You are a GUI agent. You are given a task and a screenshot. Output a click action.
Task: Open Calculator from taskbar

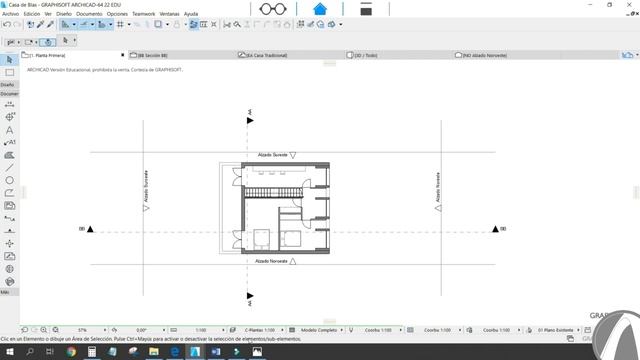(92, 351)
